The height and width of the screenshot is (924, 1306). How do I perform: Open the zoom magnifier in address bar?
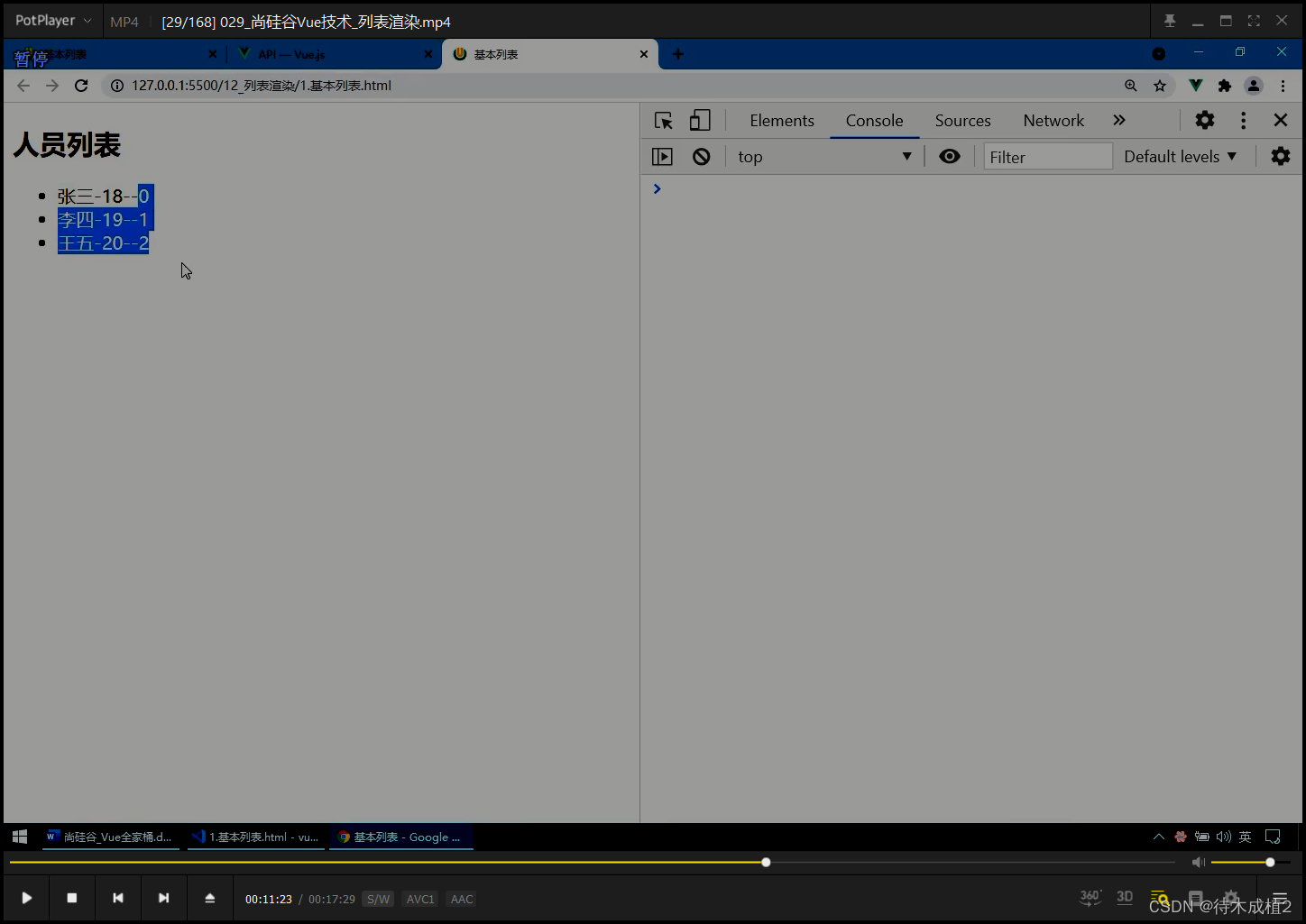pos(1131,86)
